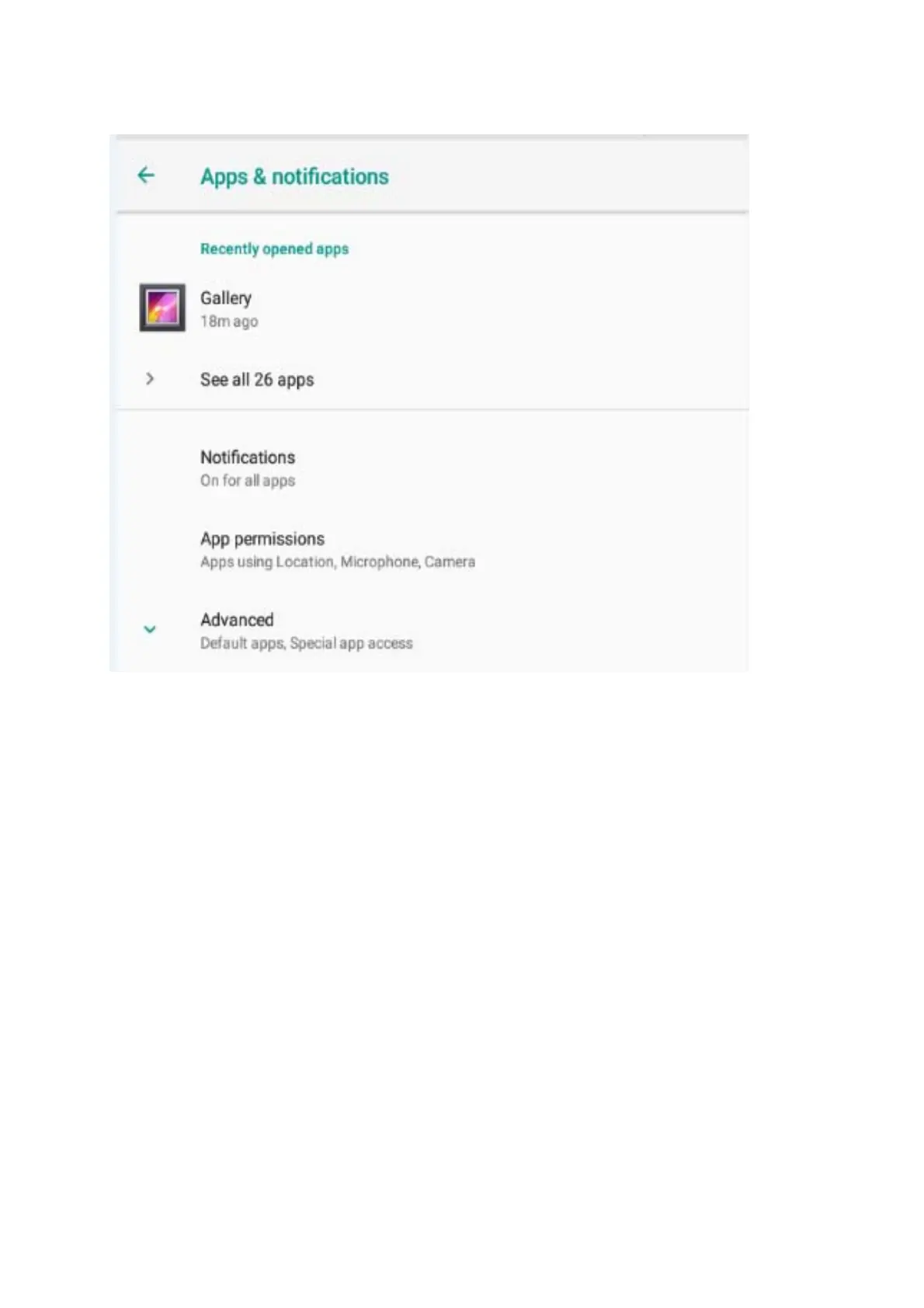
Task: Select the Gallery app name
Action: point(226,298)
